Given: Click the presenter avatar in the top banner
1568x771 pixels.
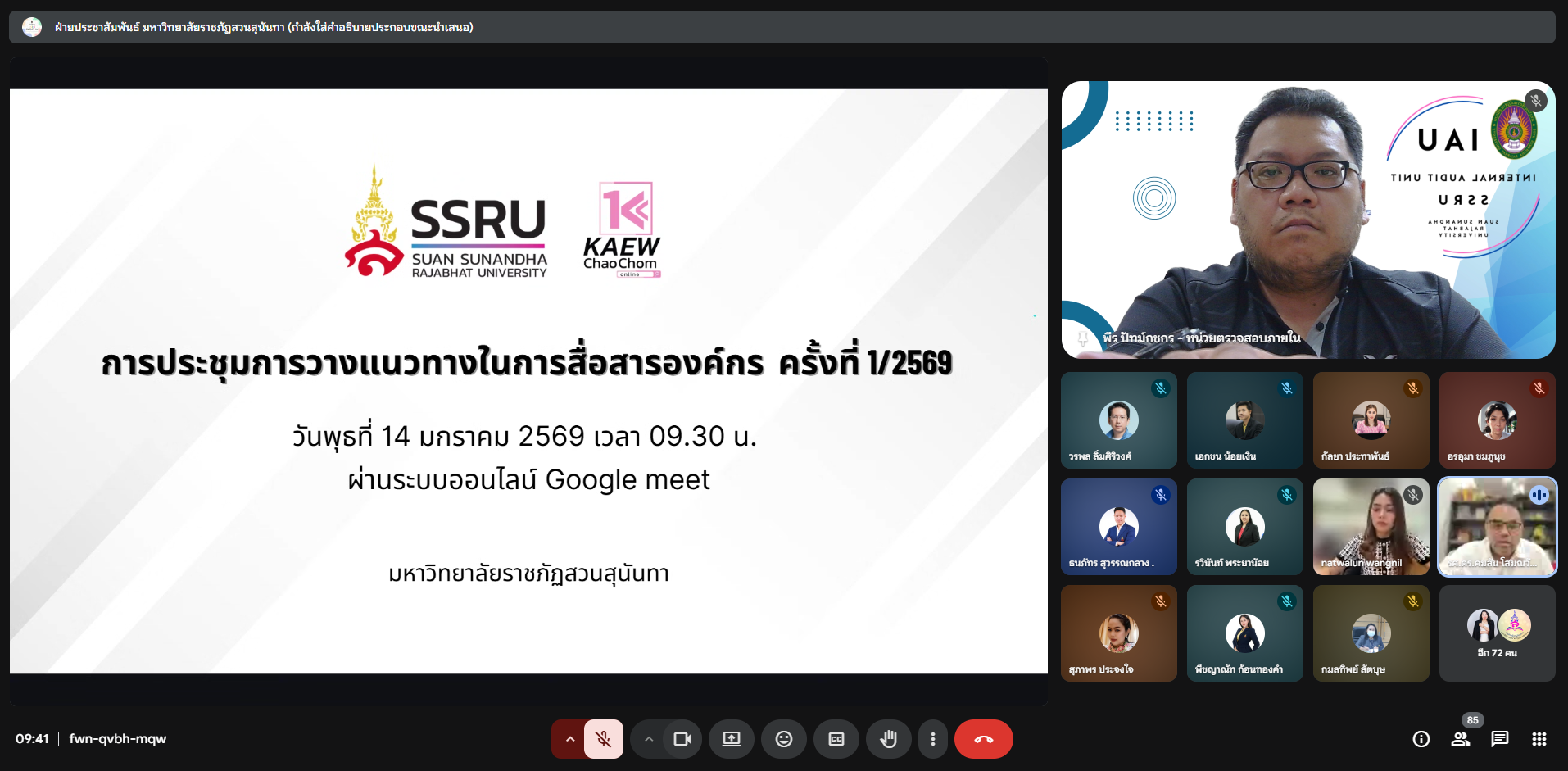Looking at the screenshot, I should click(x=32, y=27).
